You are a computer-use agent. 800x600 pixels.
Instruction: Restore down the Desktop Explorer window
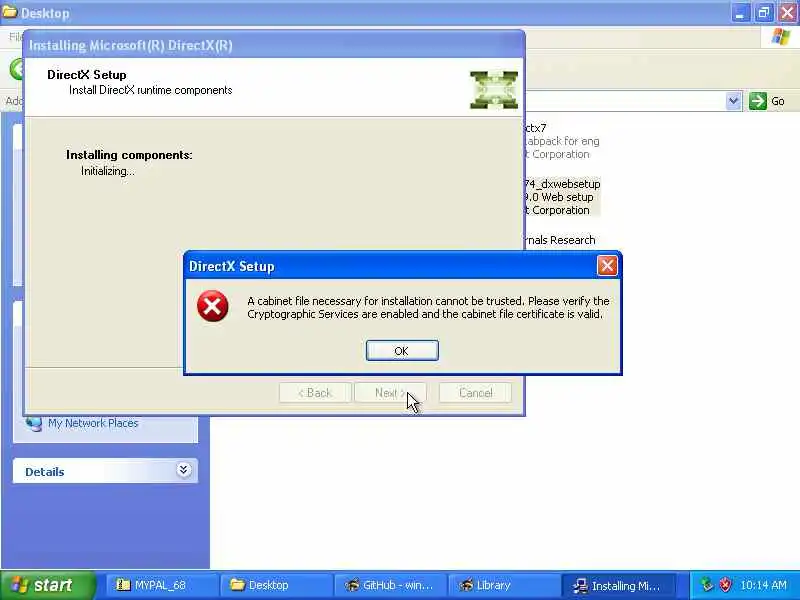(x=763, y=13)
